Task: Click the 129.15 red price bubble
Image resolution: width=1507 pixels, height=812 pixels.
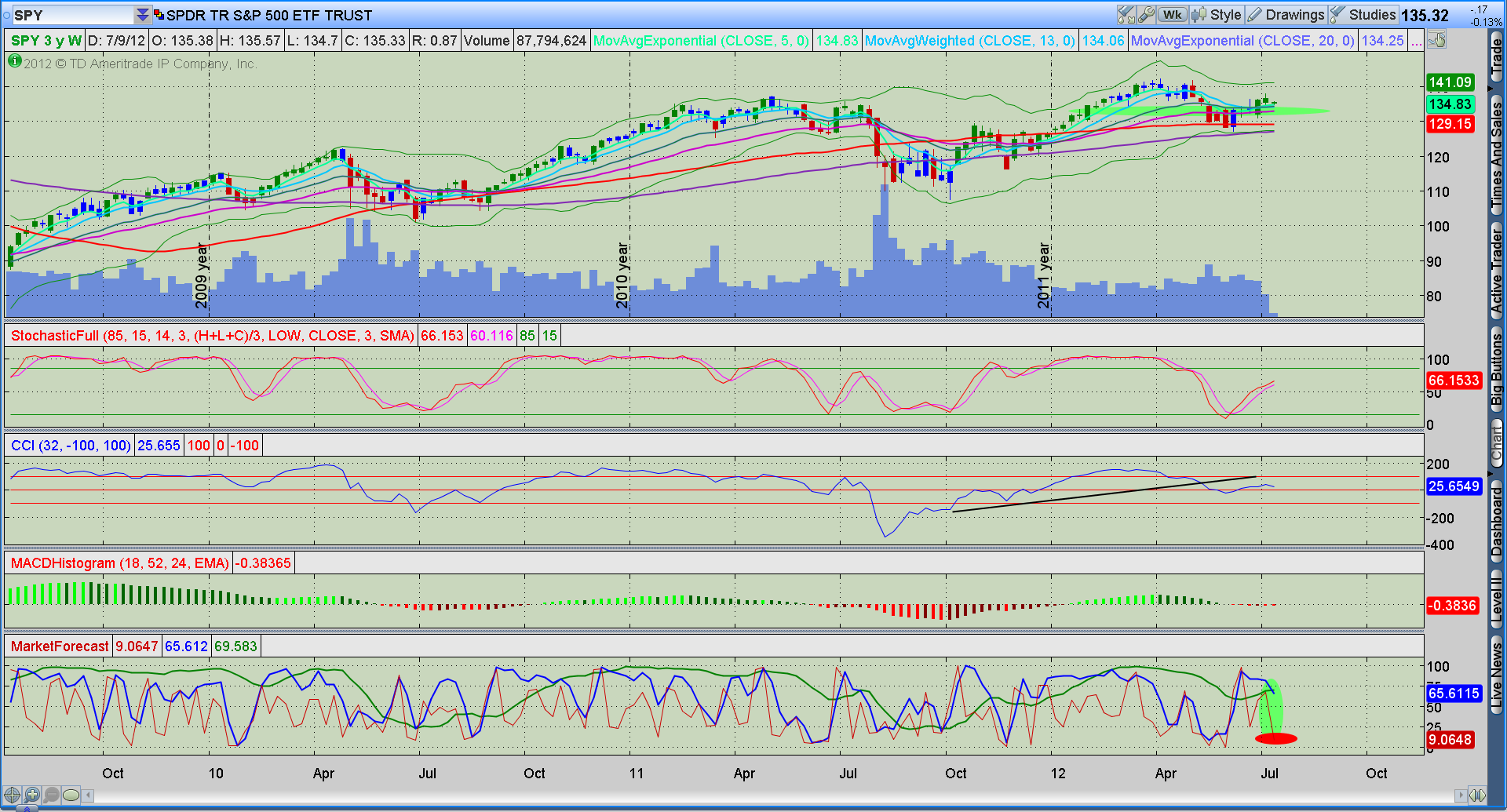Action: click(1450, 124)
